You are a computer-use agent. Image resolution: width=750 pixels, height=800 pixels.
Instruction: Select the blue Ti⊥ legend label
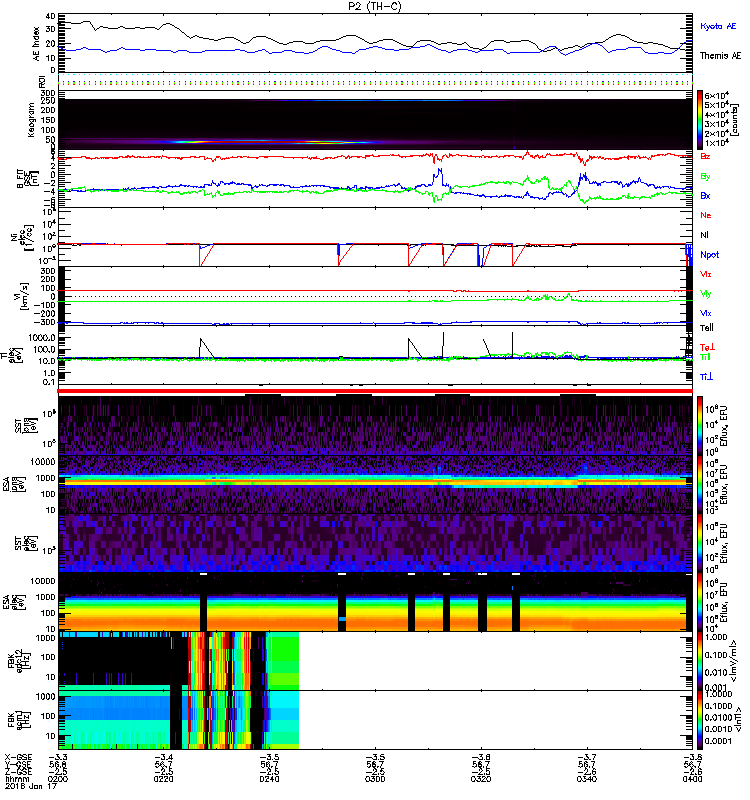tap(706, 377)
